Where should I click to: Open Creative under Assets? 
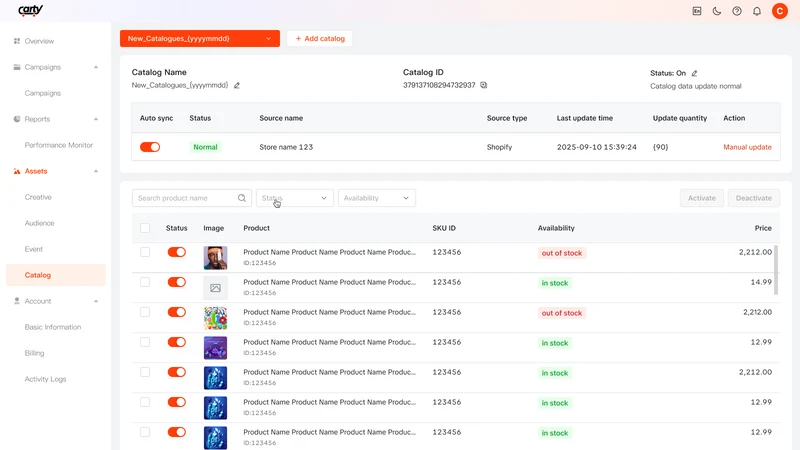[x=38, y=197]
